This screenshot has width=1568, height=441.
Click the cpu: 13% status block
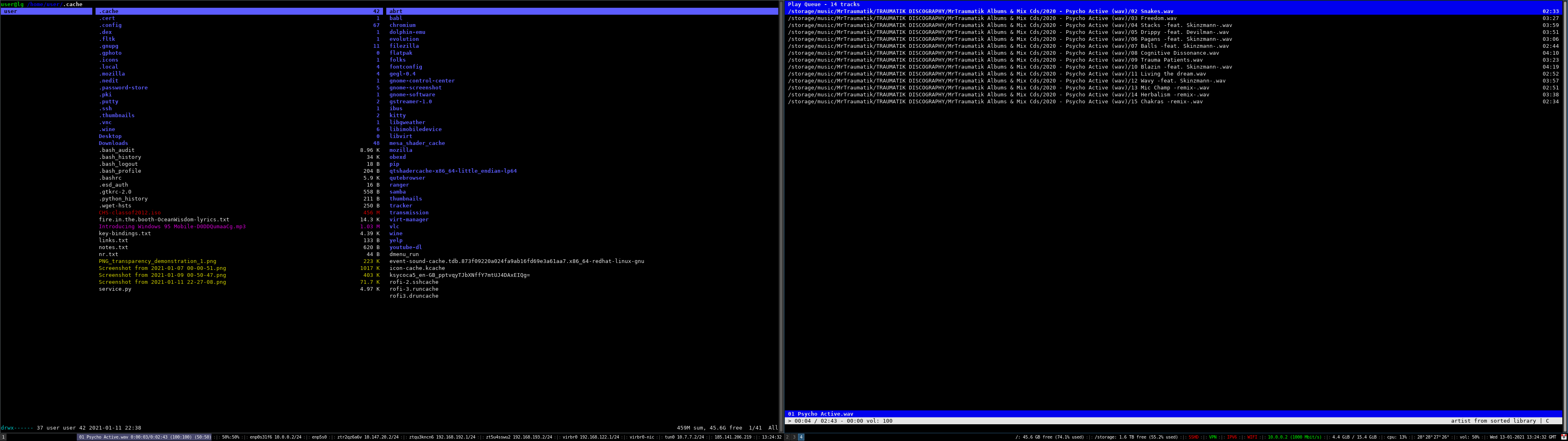click(x=1396, y=437)
